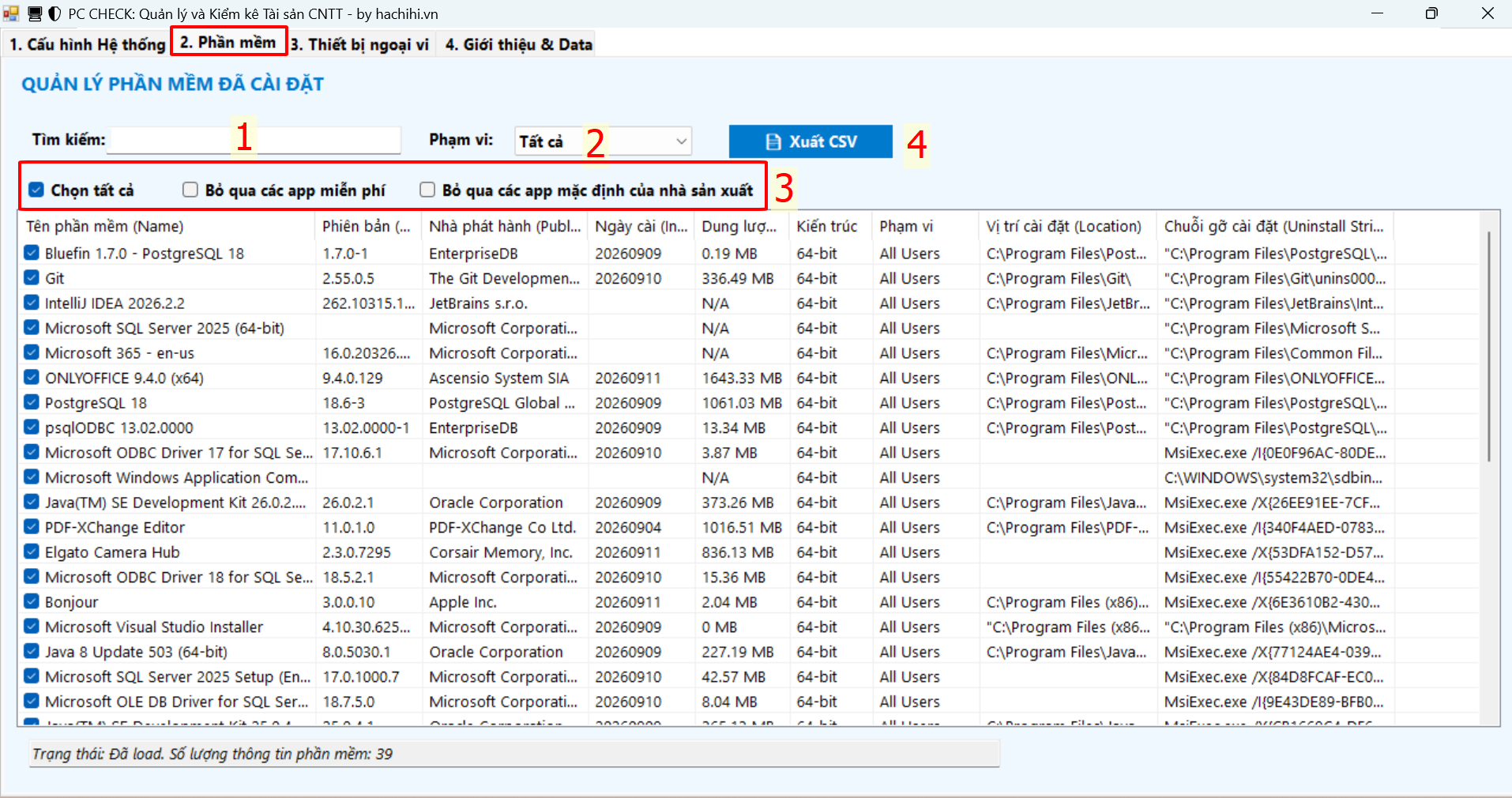
Task: Click the status bar text 'Trạng thái: Đã load...'
Action: tap(212, 754)
